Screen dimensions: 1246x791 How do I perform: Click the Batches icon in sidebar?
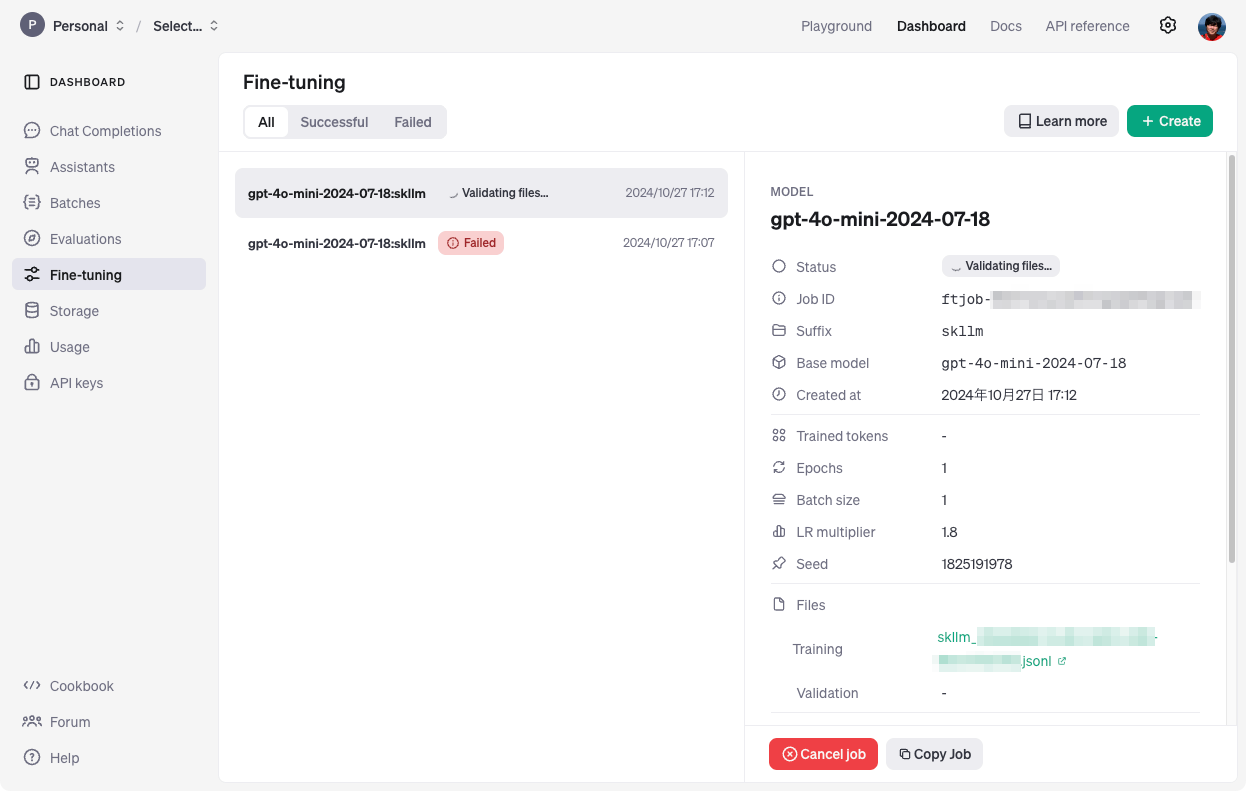(x=32, y=203)
